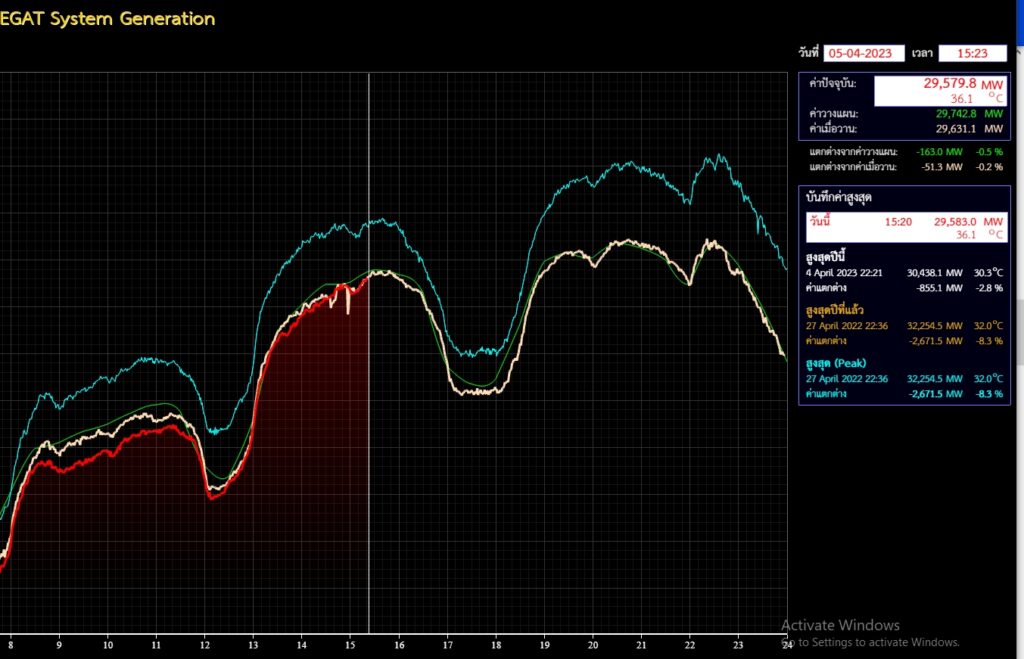Click hour 8 on the time axis
The width and height of the screenshot is (1024, 659).
coord(11,646)
